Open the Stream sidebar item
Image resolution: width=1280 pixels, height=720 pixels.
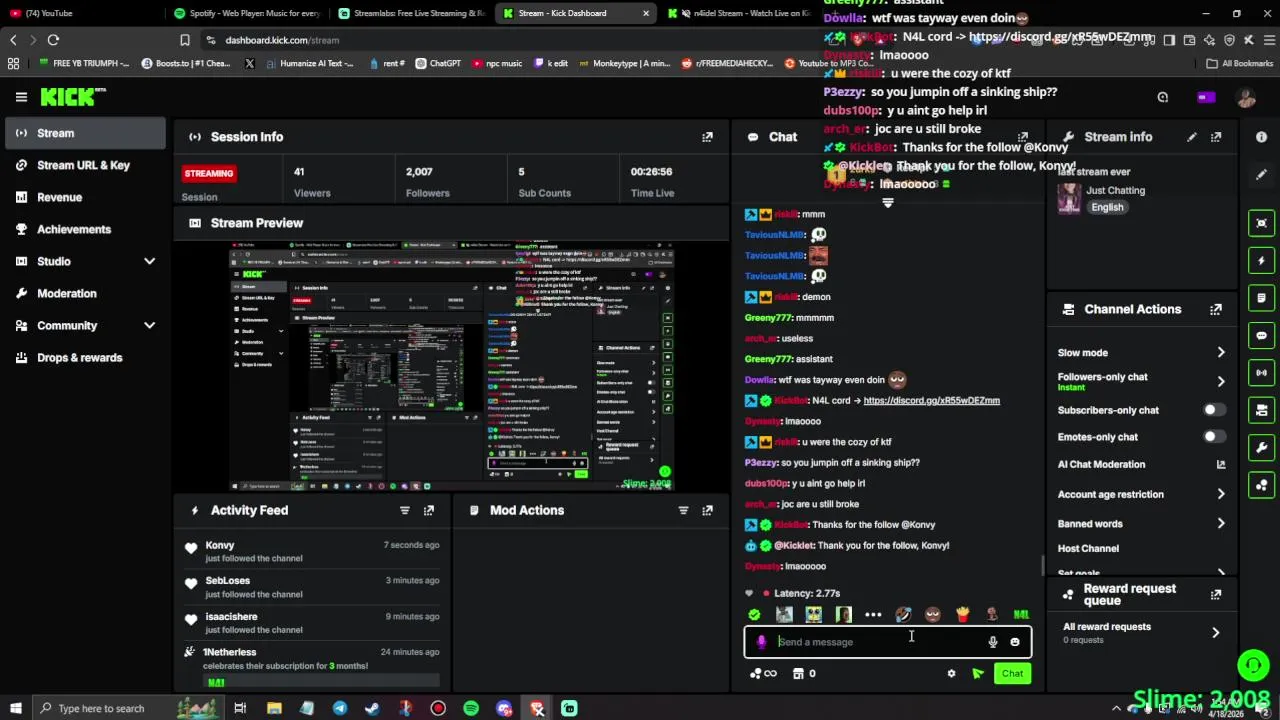point(85,133)
